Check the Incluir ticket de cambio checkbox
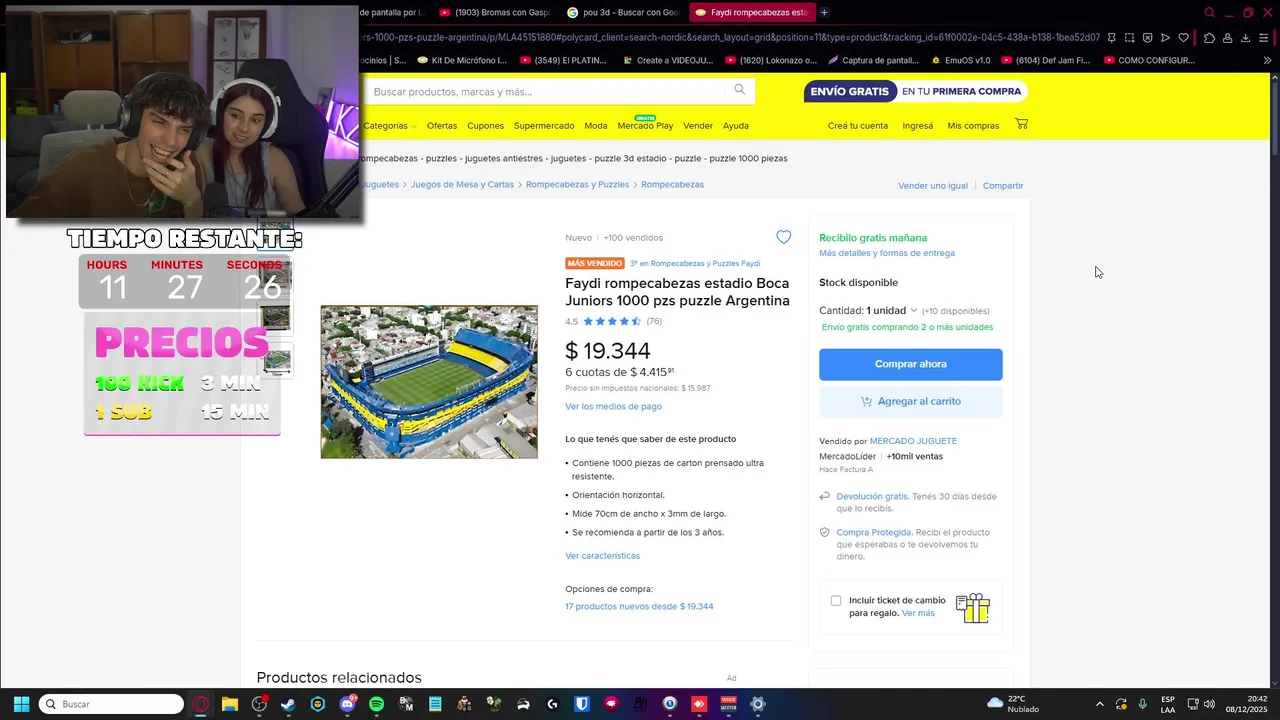Screen dimensions: 1280x720 tap(836, 600)
